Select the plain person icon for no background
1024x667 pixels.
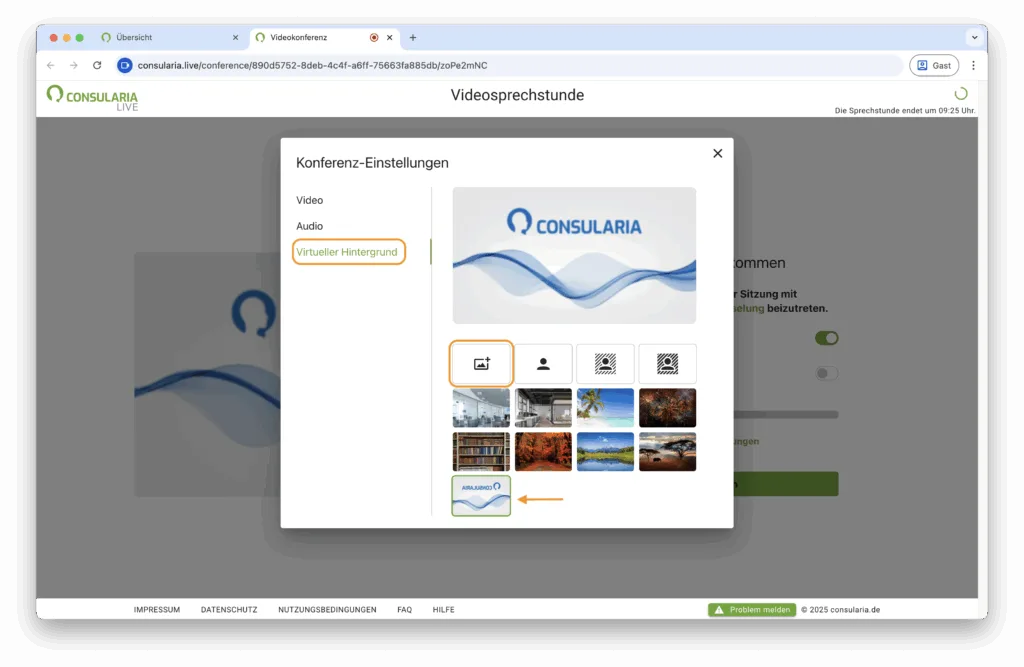[543, 364]
